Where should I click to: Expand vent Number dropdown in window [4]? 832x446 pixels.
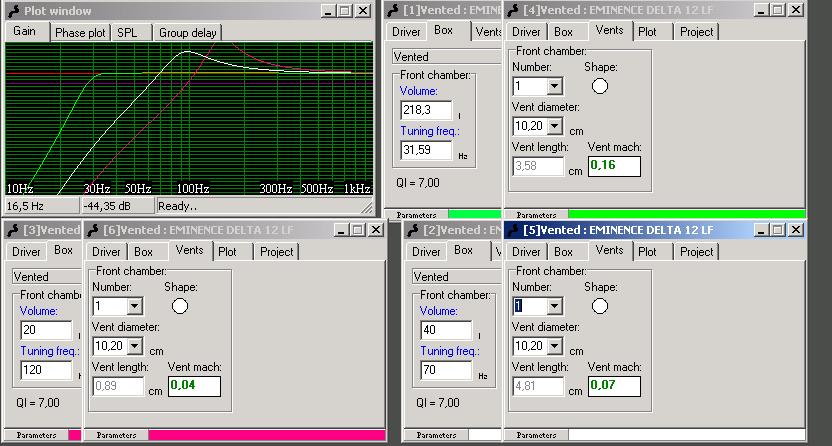(554, 86)
